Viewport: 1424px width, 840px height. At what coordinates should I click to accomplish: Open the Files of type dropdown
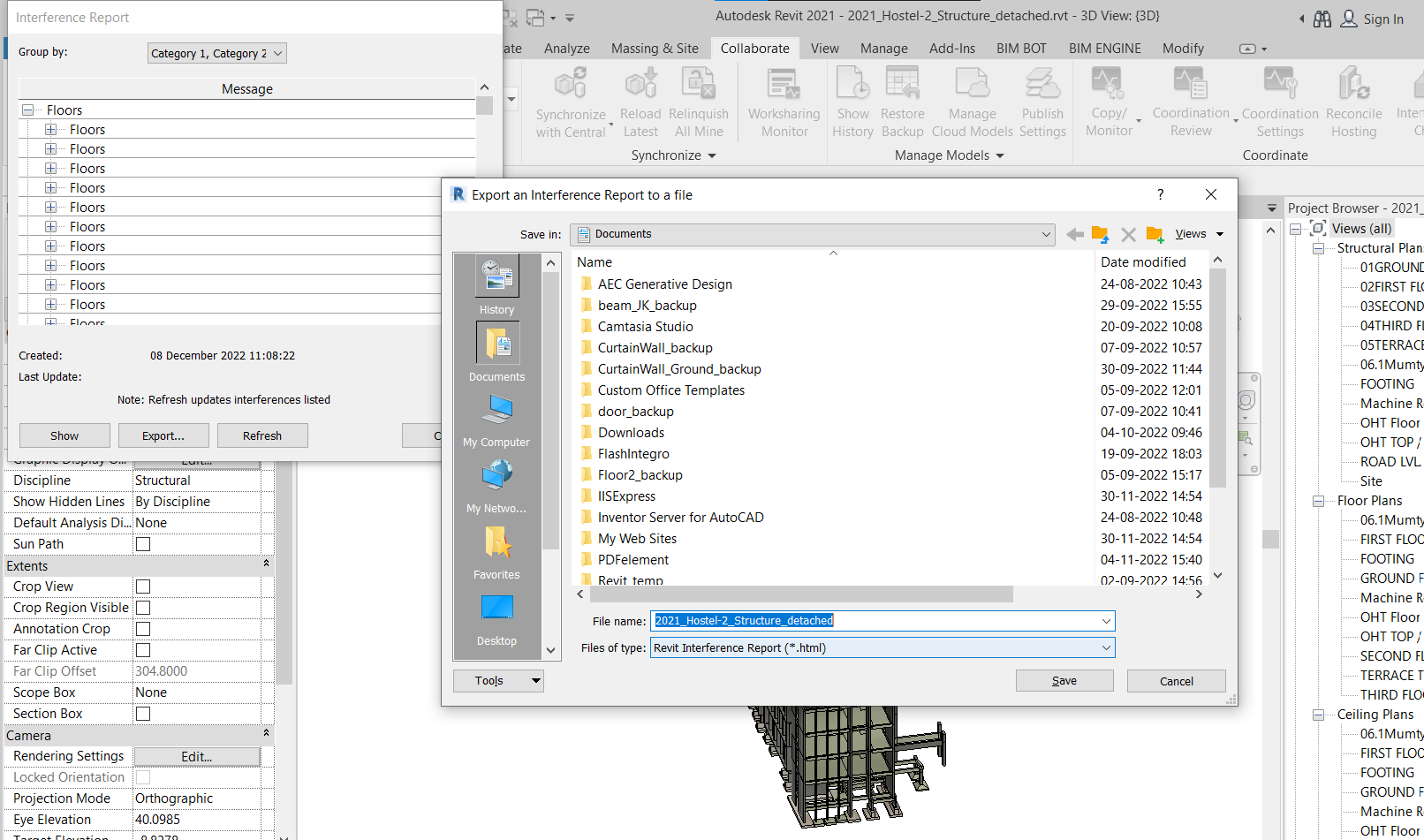point(882,647)
